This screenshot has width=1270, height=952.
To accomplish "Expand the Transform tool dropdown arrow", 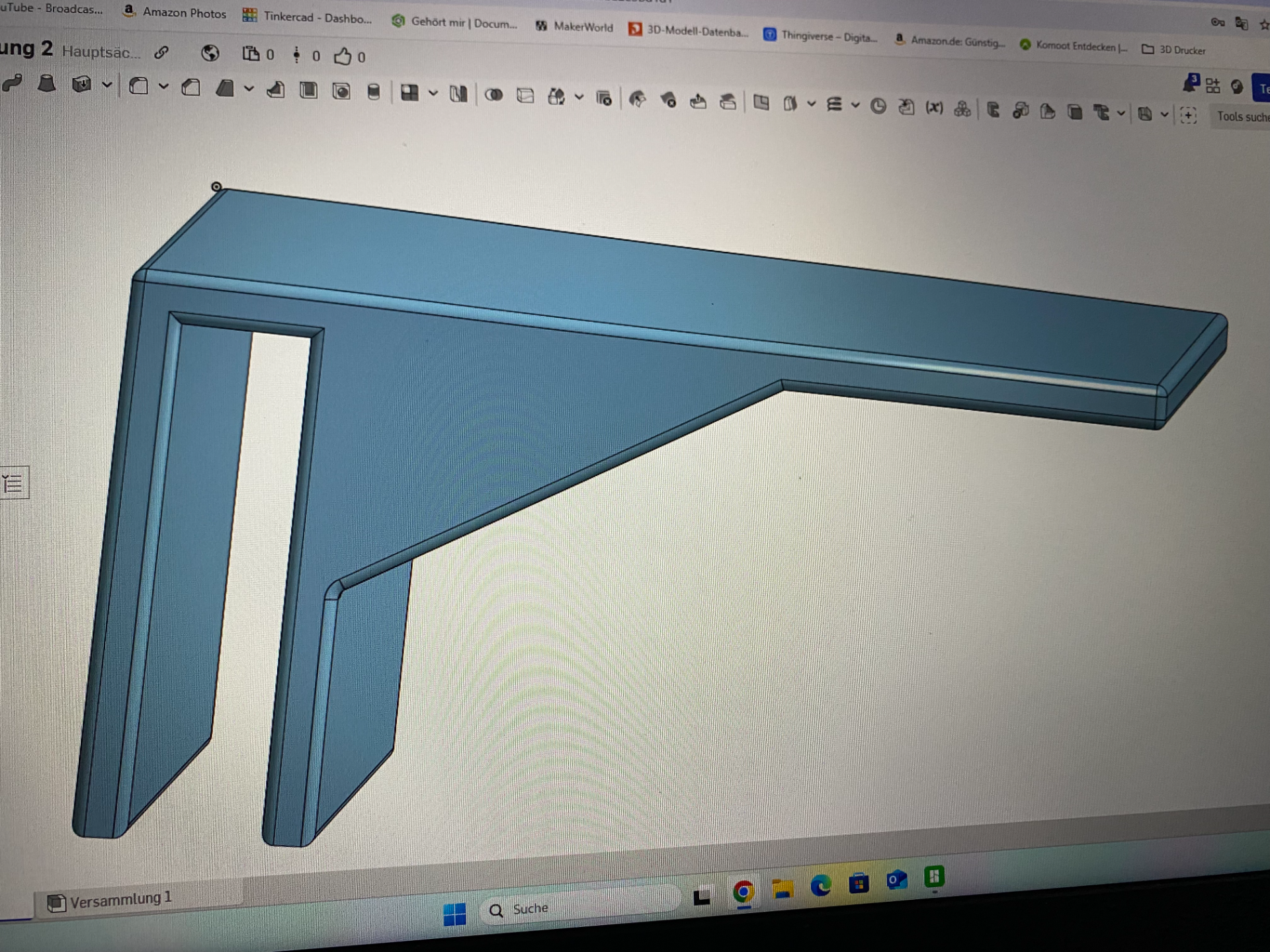I will point(579,98).
